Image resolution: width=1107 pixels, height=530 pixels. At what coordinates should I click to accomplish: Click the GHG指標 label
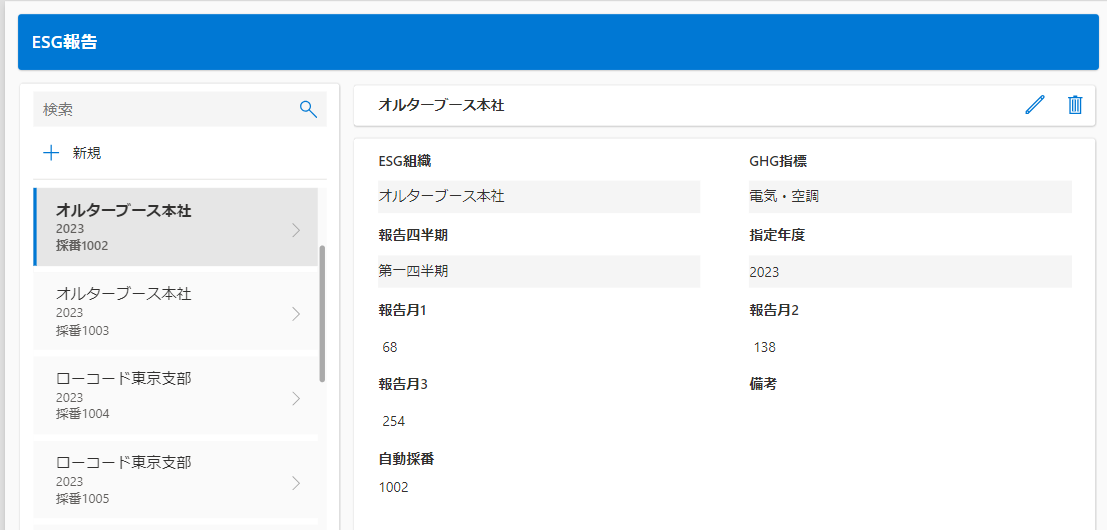778,161
